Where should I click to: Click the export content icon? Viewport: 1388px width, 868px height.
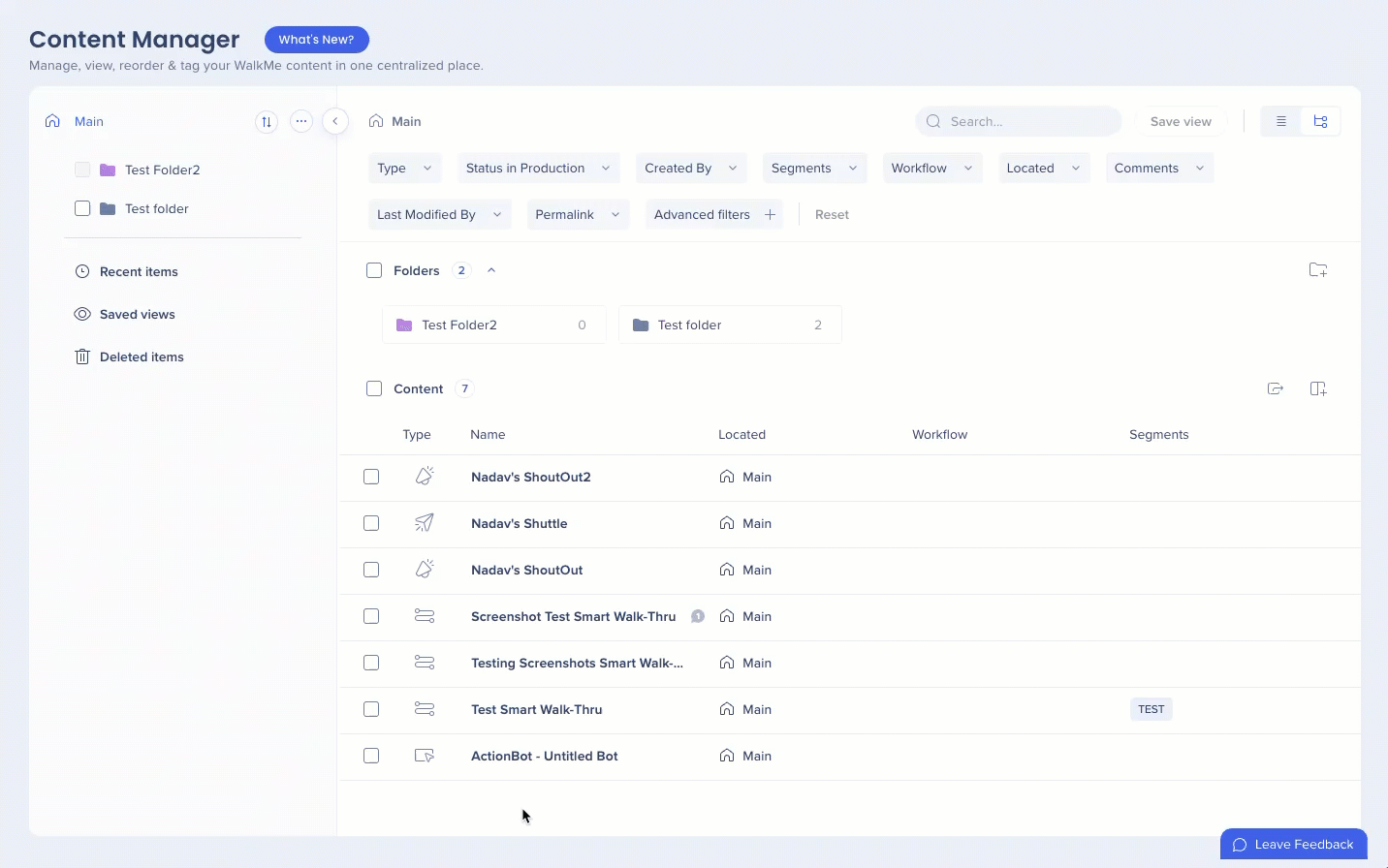[1276, 388]
